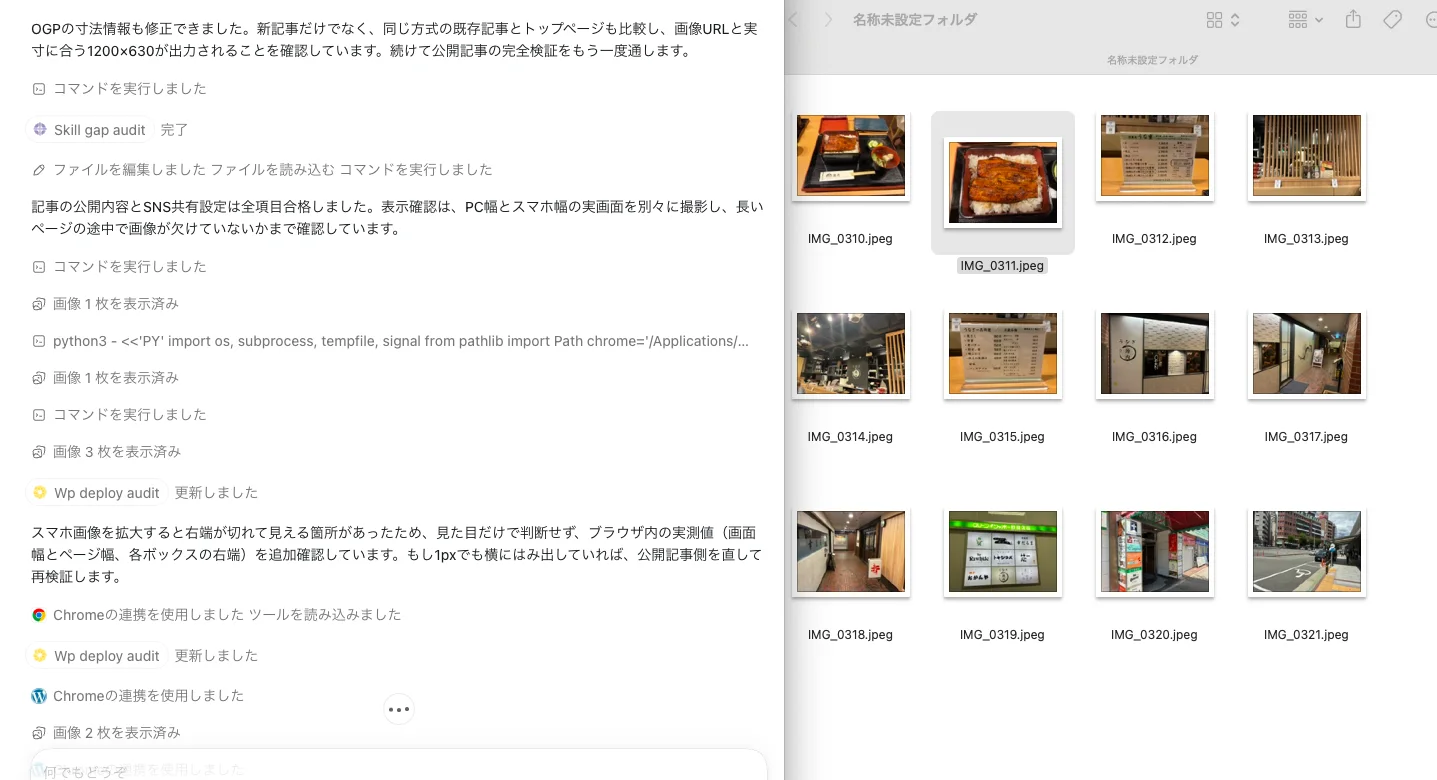Click the IMG_0313.jpeg file name
This screenshot has width=1437, height=780.
[x=1306, y=239]
